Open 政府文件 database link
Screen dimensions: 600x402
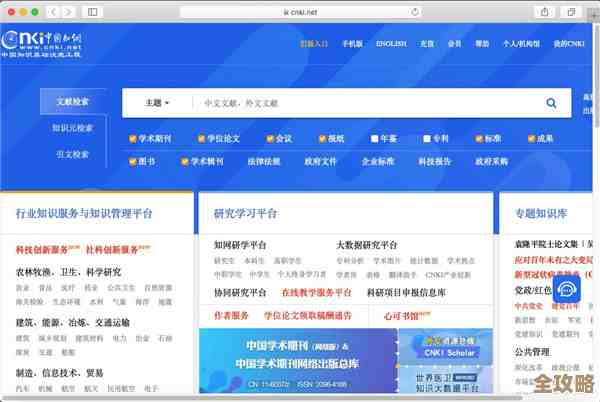click(x=320, y=162)
